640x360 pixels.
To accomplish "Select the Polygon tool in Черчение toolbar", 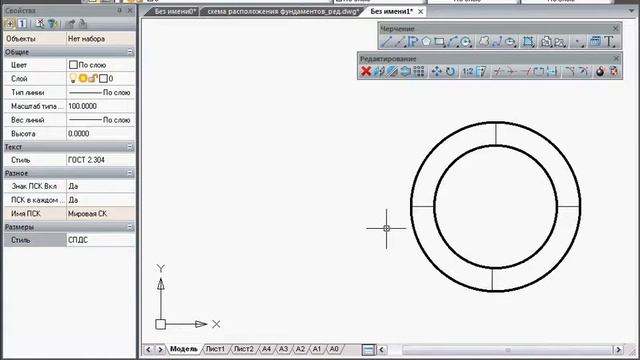I will pyautogui.click(x=426, y=42).
